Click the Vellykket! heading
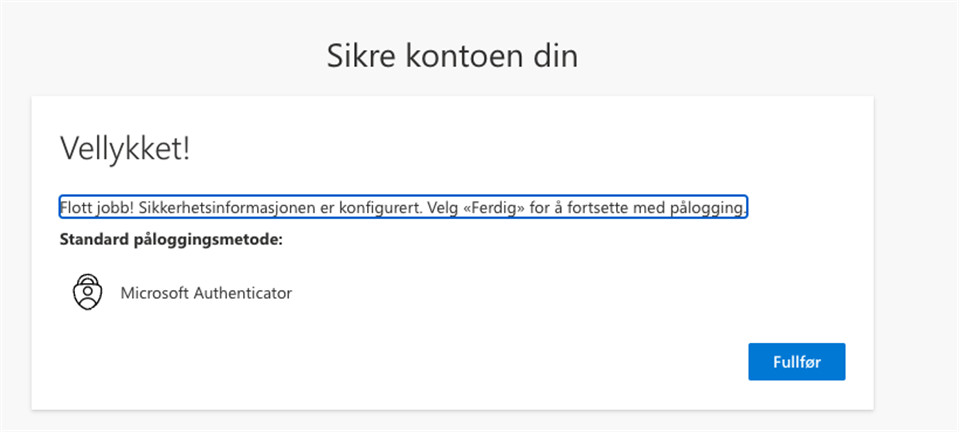This screenshot has height=432, width=959. pos(125,148)
